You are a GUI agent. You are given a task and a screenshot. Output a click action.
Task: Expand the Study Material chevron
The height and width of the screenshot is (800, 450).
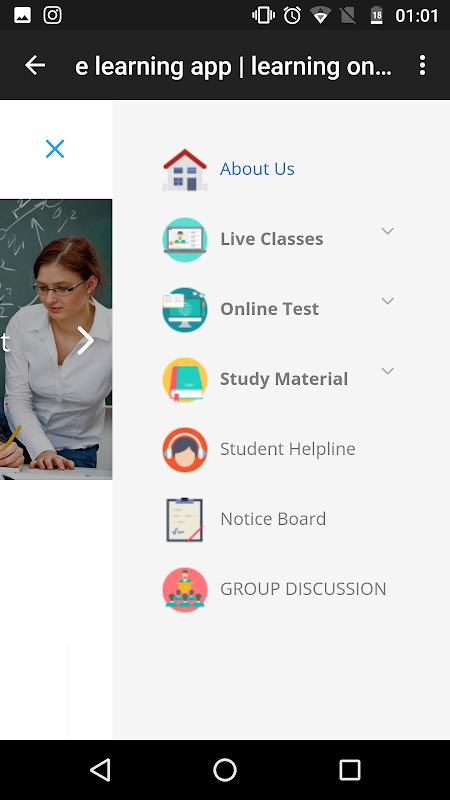(x=388, y=371)
